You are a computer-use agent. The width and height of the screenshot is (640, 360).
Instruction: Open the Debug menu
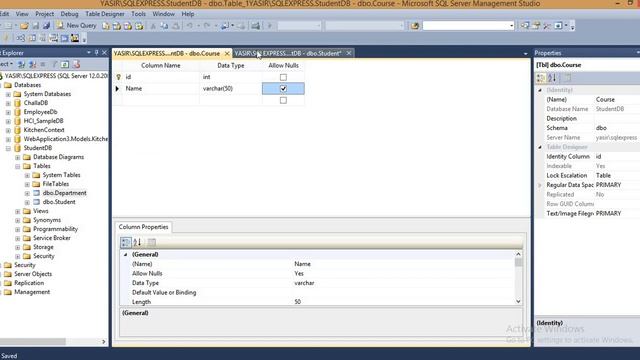69,14
